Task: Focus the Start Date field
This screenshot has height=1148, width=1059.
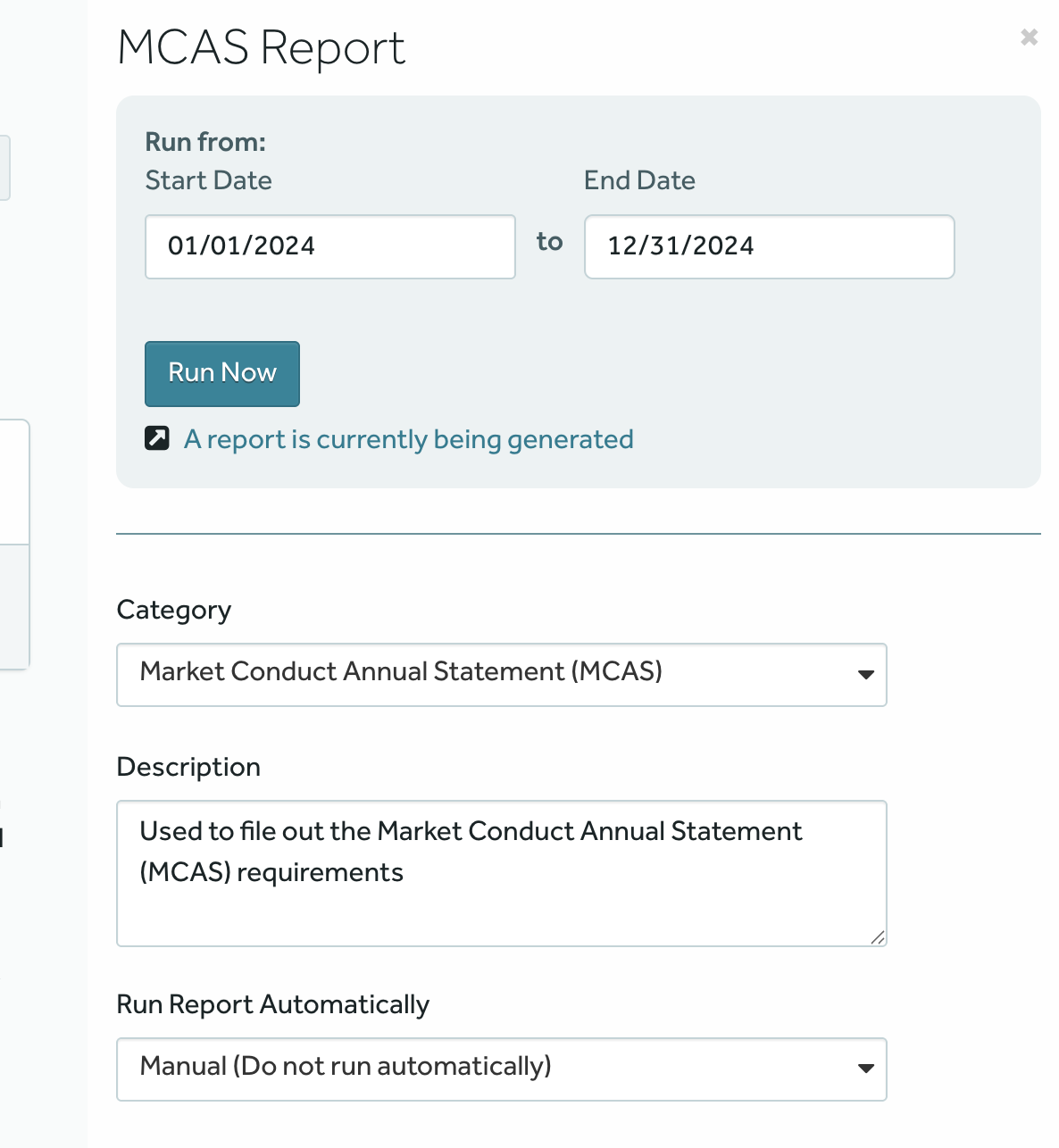Action: [x=329, y=246]
